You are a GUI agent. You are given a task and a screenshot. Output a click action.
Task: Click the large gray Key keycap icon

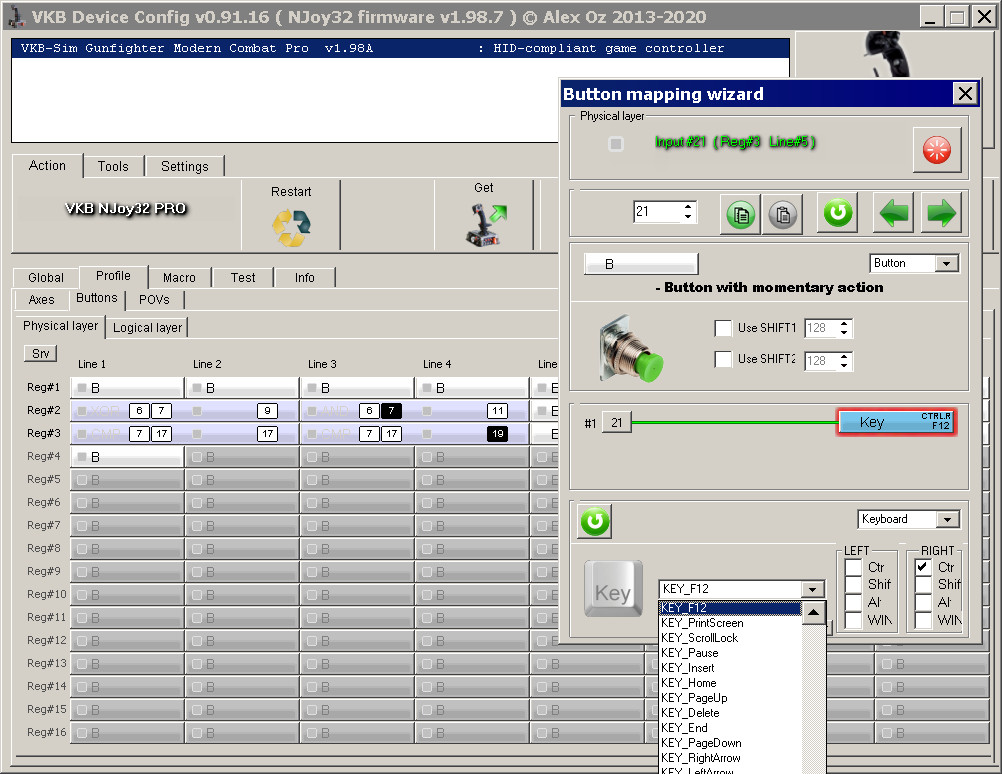tap(613, 589)
